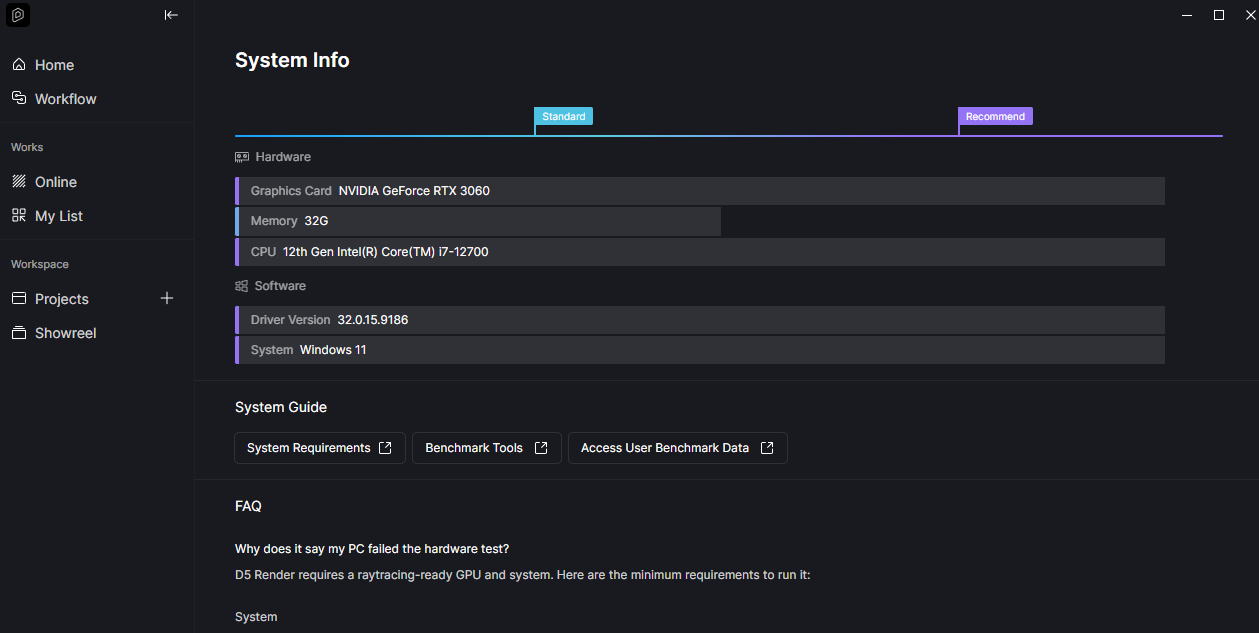Add new project with plus icon

167,298
